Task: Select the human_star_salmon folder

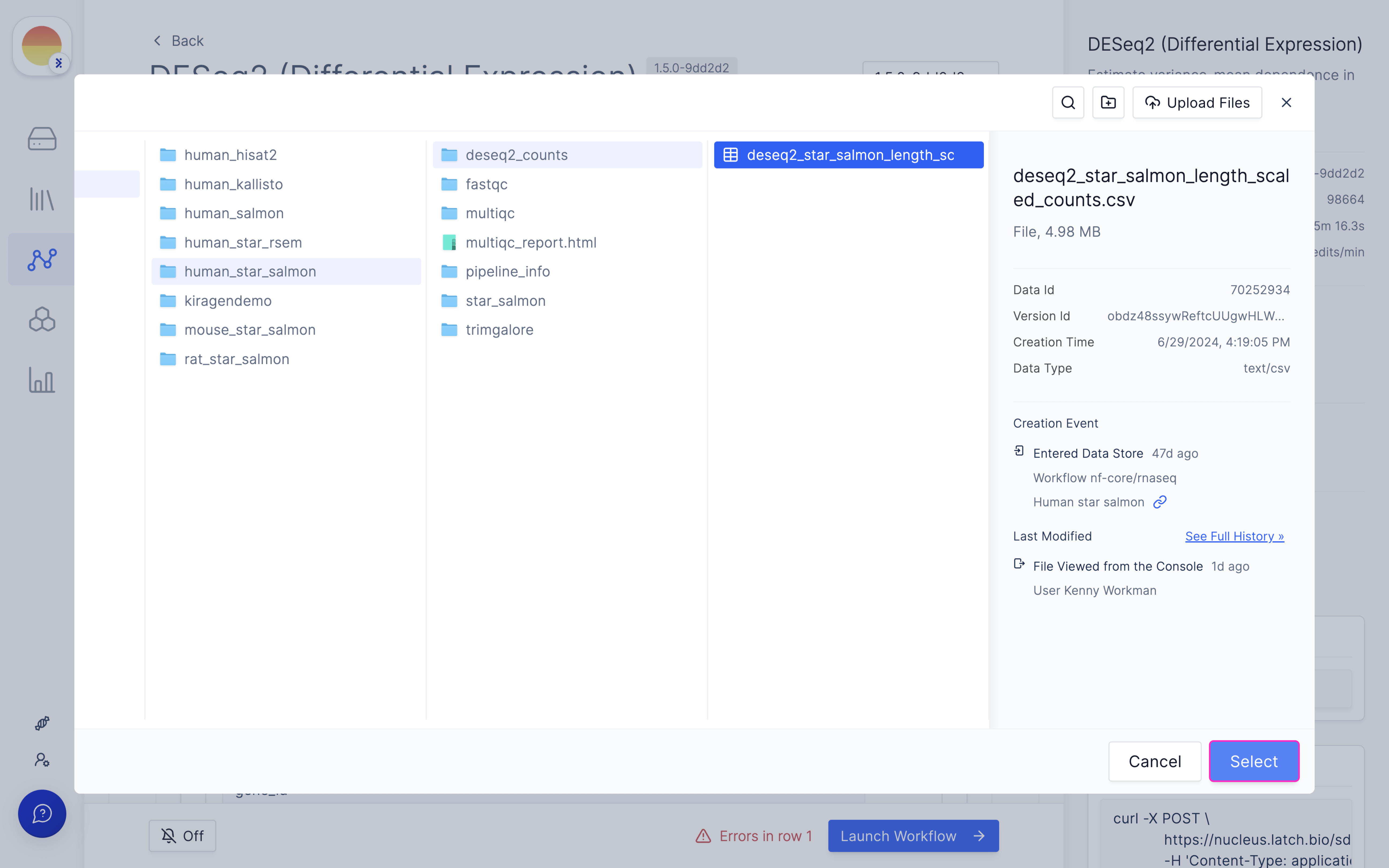Action: (286, 272)
